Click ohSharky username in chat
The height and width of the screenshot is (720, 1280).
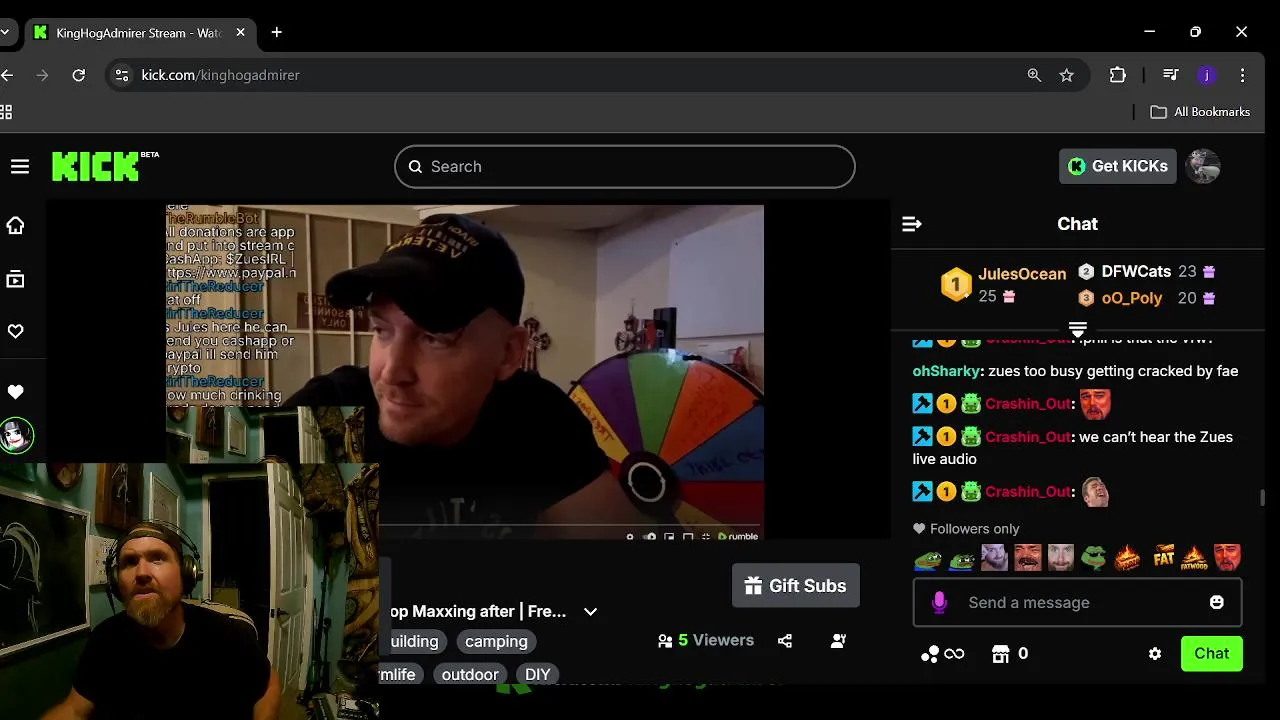point(946,371)
